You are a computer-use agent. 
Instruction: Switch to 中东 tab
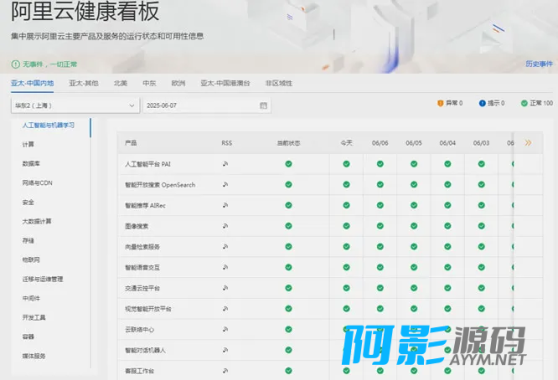point(149,83)
